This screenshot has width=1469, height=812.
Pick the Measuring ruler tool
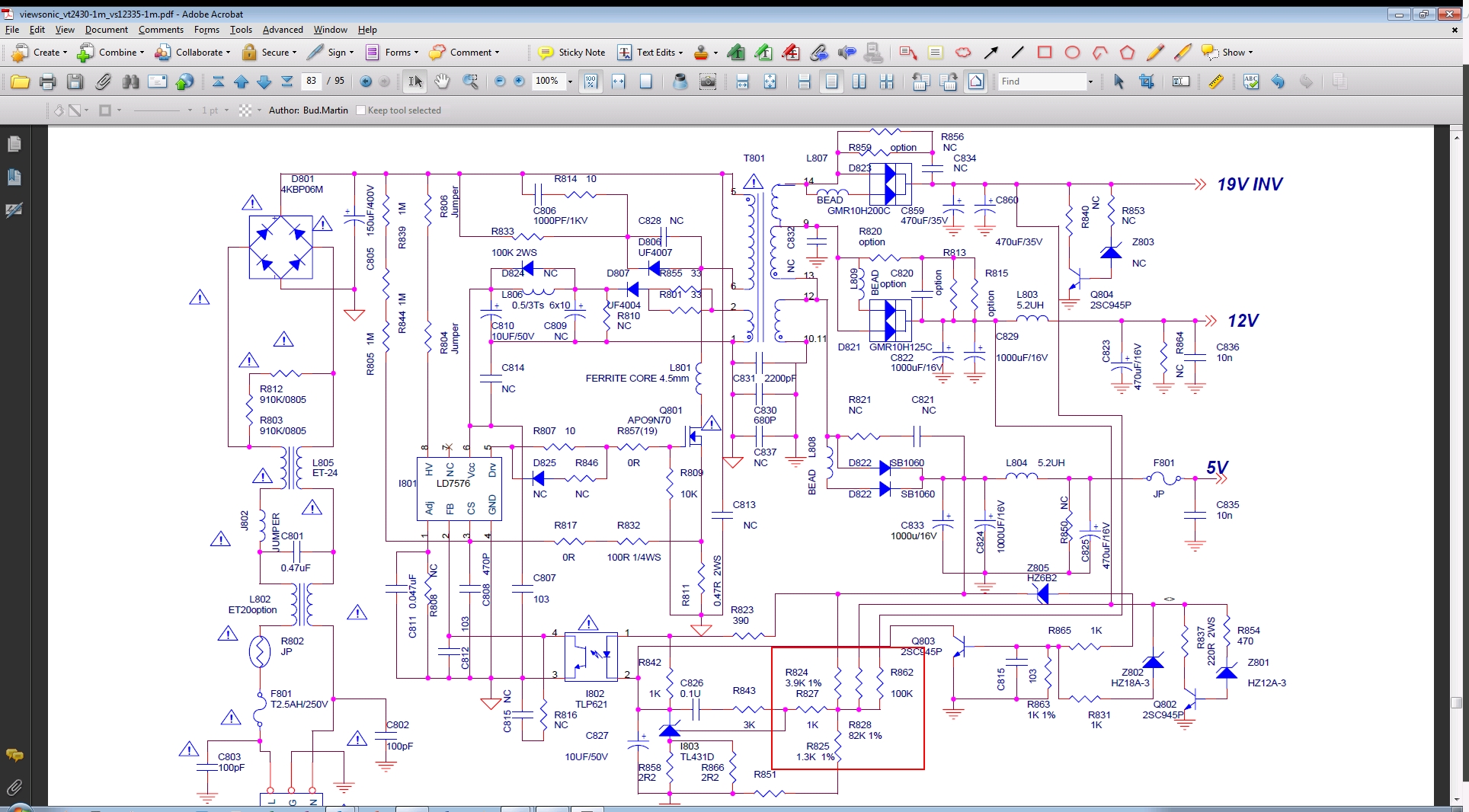(1216, 82)
